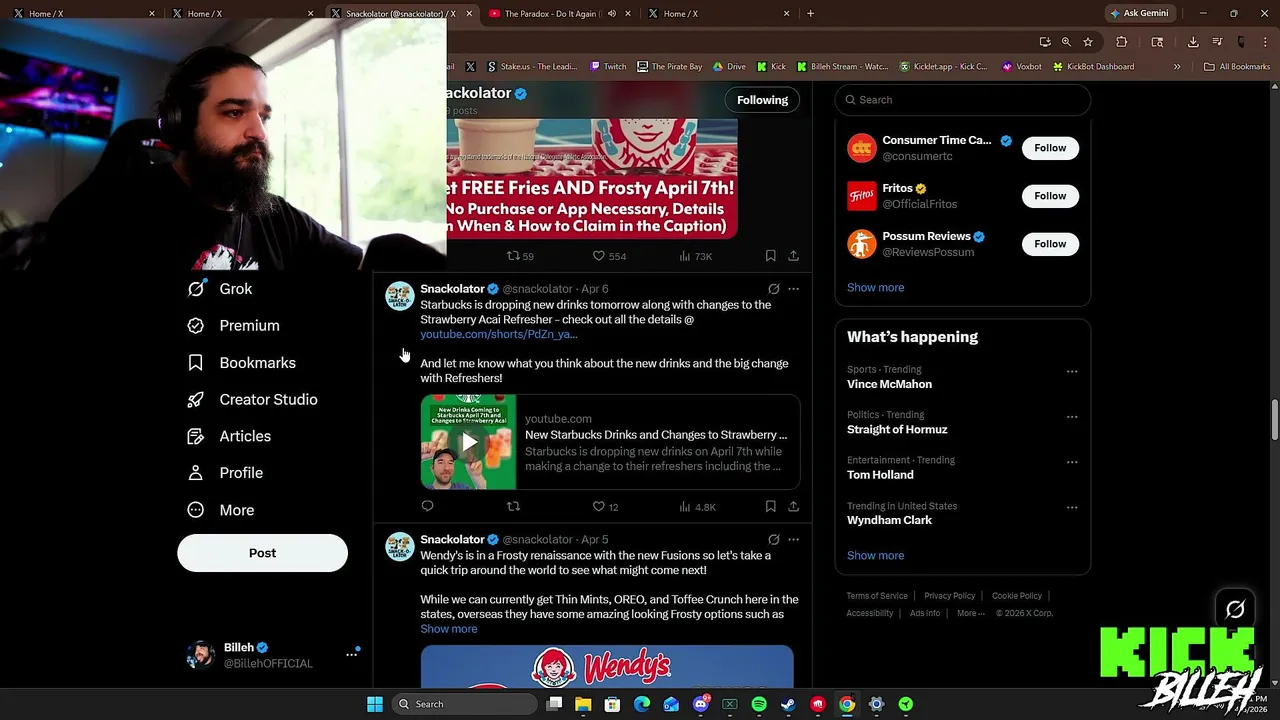Viewport: 1280px width, 720px height.
Task: Open the Terms of Service link
Action: (x=877, y=596)
